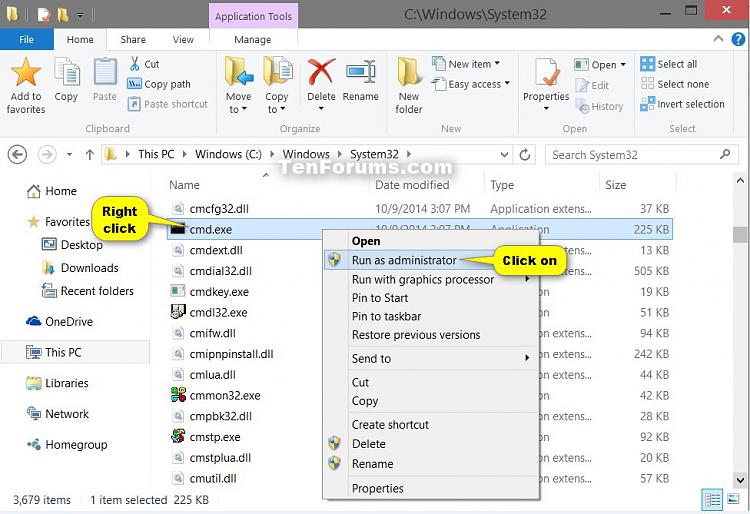Click the file list scrollbar down arrow
Screen dimensions: 750x514
pos(740,480)
